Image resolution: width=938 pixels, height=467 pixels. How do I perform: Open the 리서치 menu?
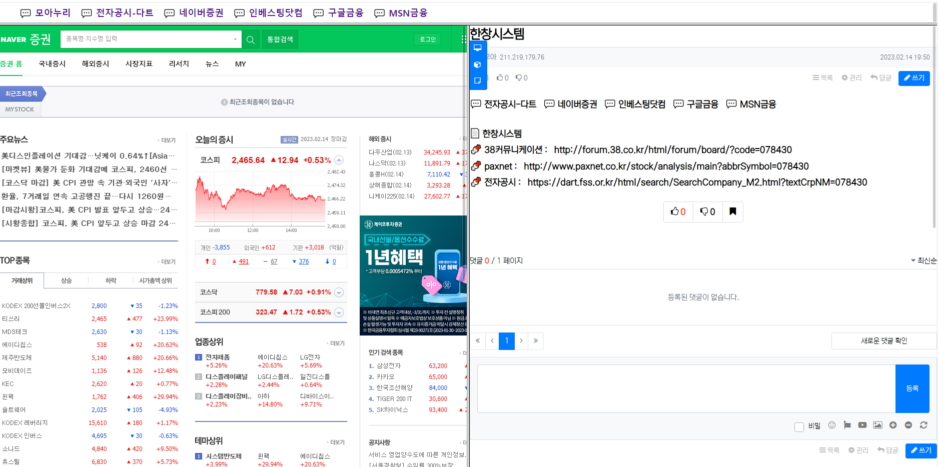coord(179,64)
